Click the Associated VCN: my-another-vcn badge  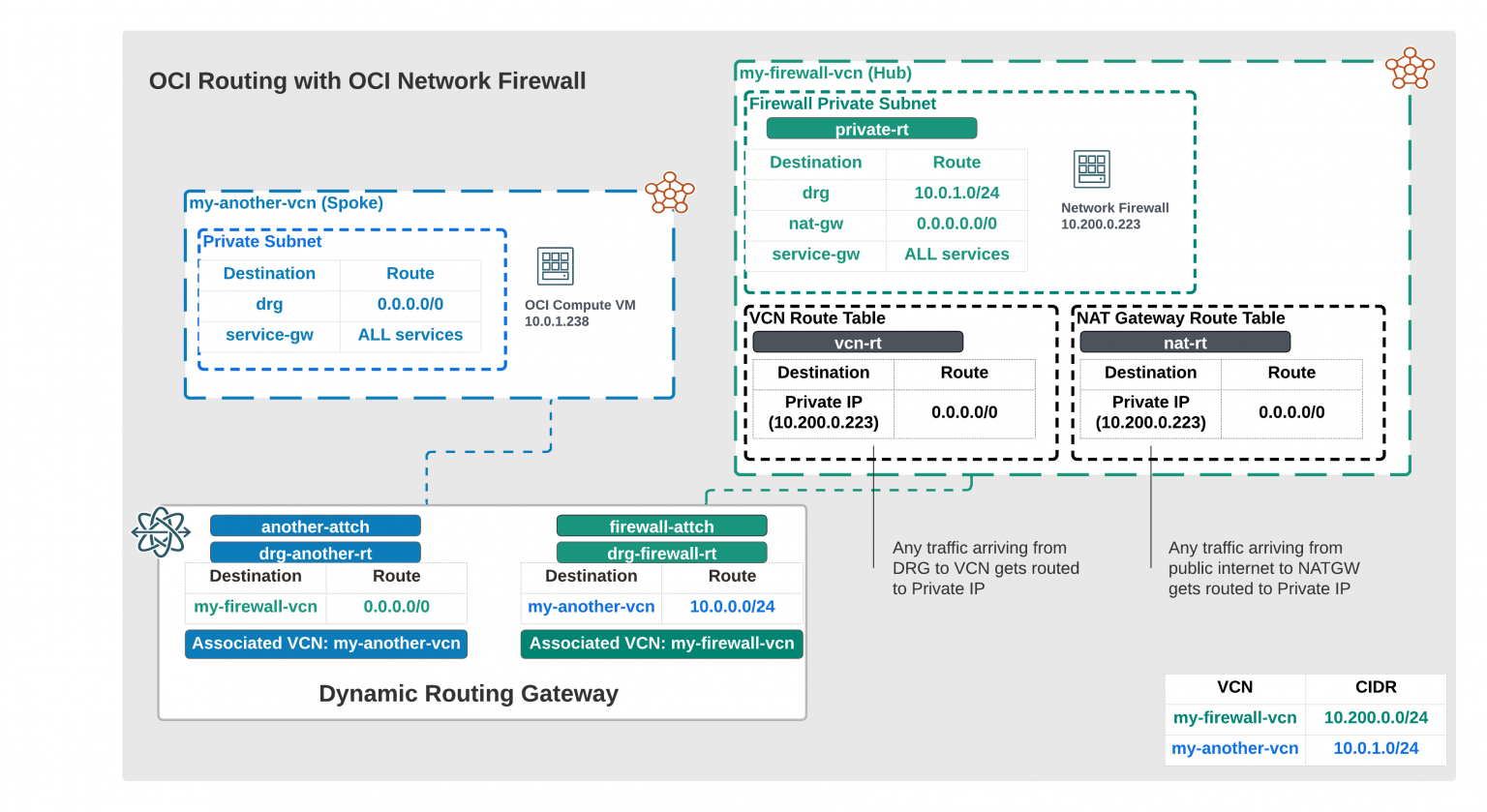point(326,644)
